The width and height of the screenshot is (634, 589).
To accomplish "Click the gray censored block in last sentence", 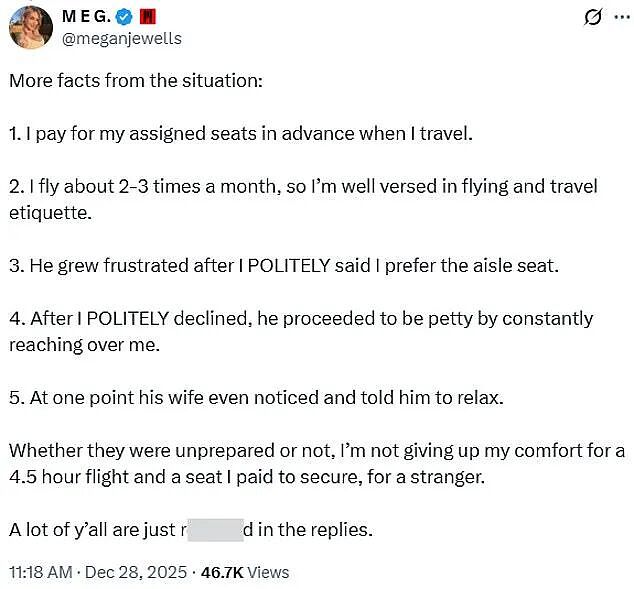I will coord(216,530).
